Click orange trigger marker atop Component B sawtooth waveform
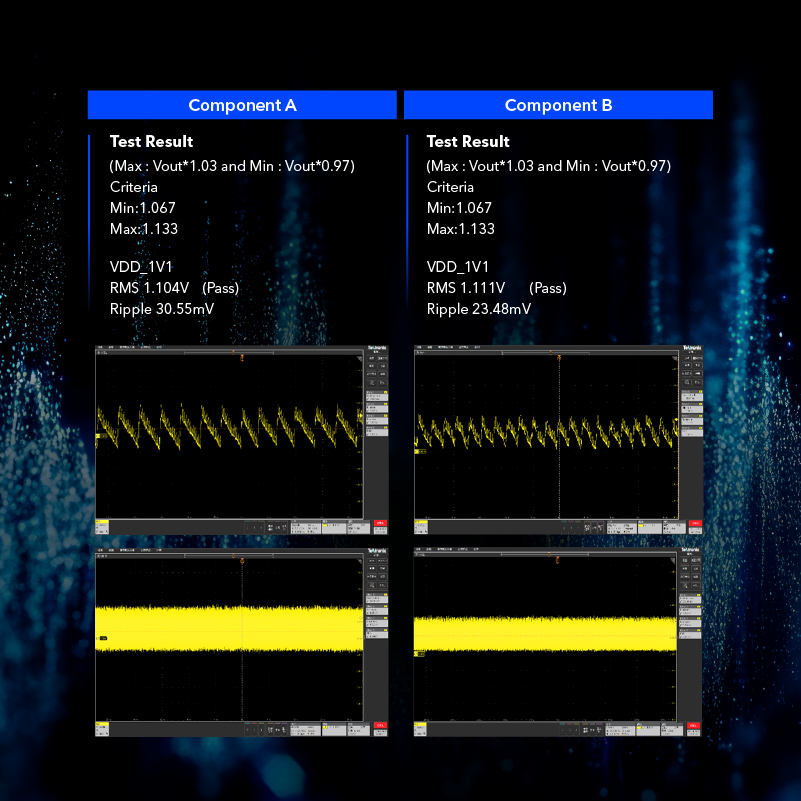The width and height of the screenshot is (801, 801). point(559,357)
